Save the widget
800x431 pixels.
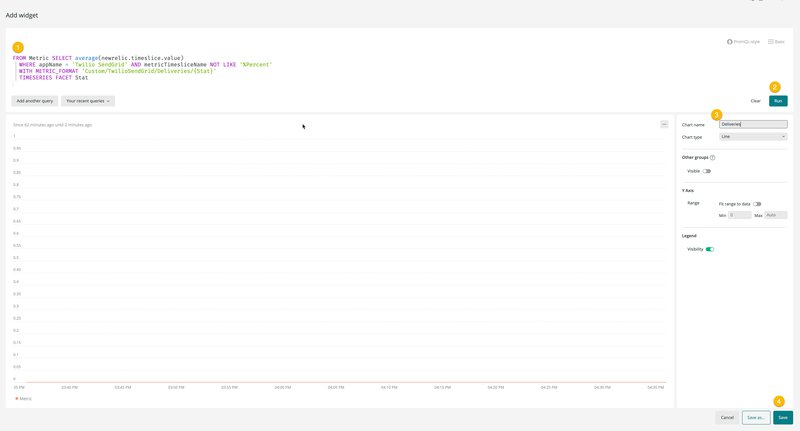783,418
